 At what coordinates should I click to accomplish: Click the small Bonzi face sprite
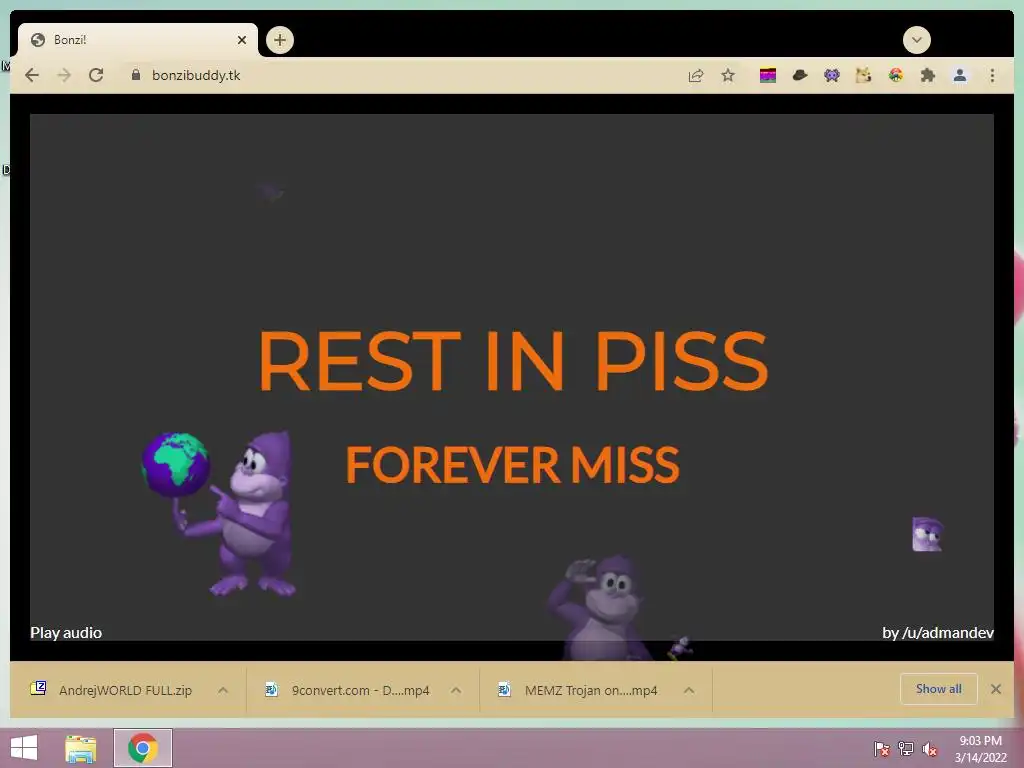927,535
